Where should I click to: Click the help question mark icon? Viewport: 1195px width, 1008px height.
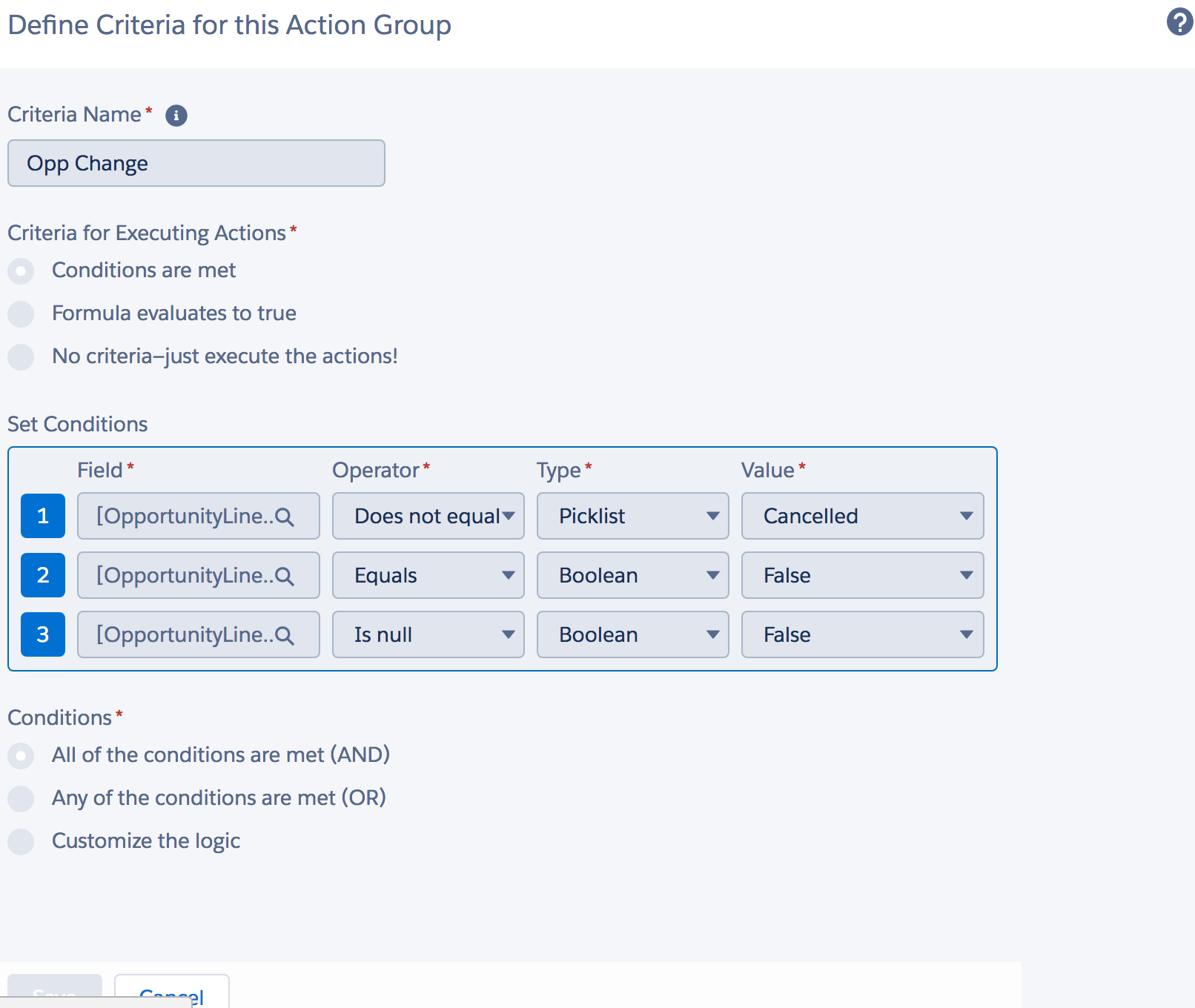pyautogui.click(x=1179, y=22)
